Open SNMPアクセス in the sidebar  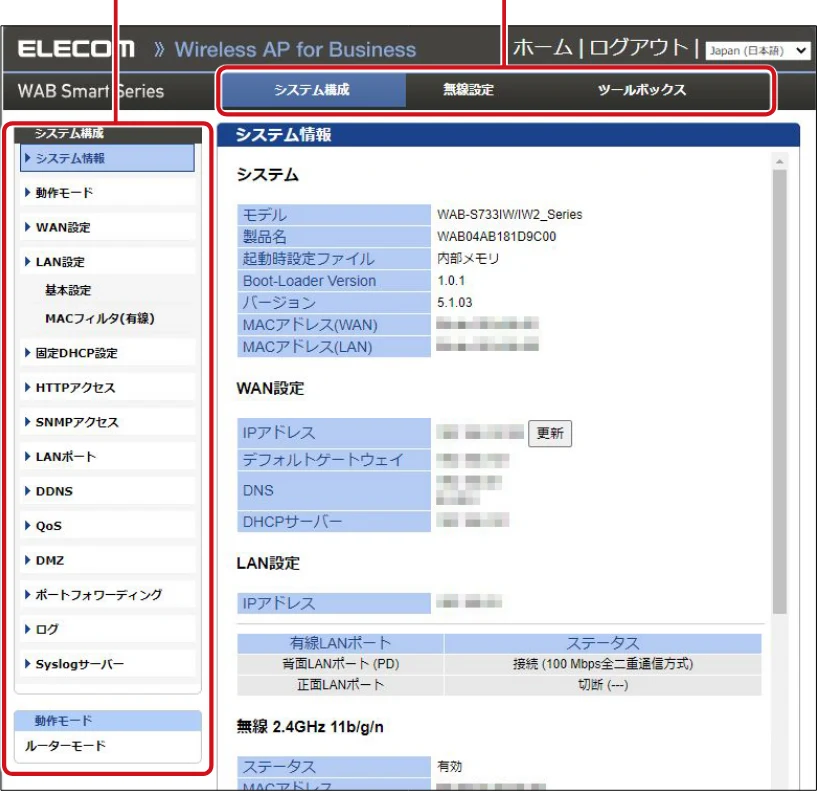coord(107,422)
